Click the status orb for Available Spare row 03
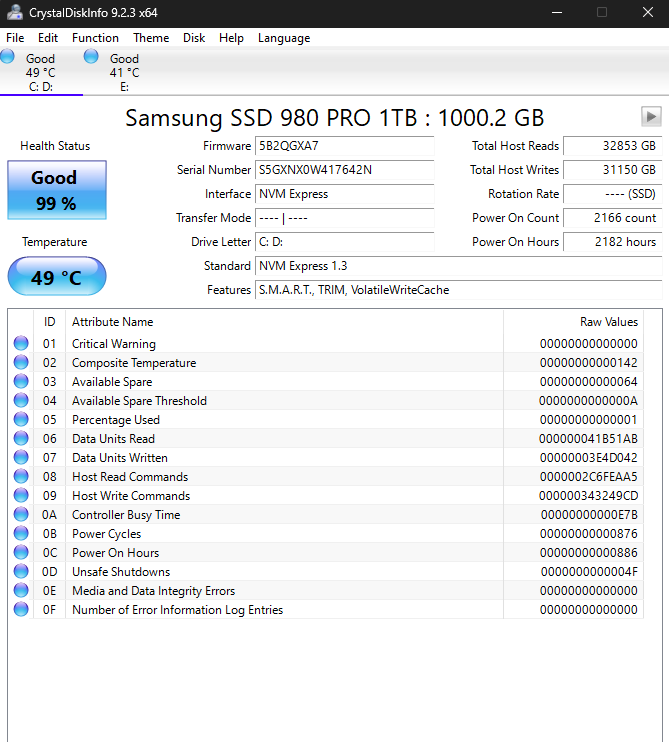The width and height of the screenshot is (669, 742). [21, 381]
